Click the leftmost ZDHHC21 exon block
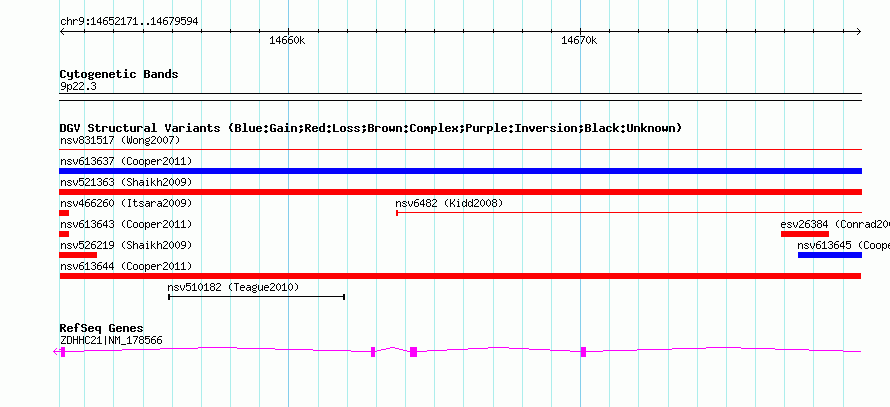Screen dimensions: 890x407 coord(63,352)
